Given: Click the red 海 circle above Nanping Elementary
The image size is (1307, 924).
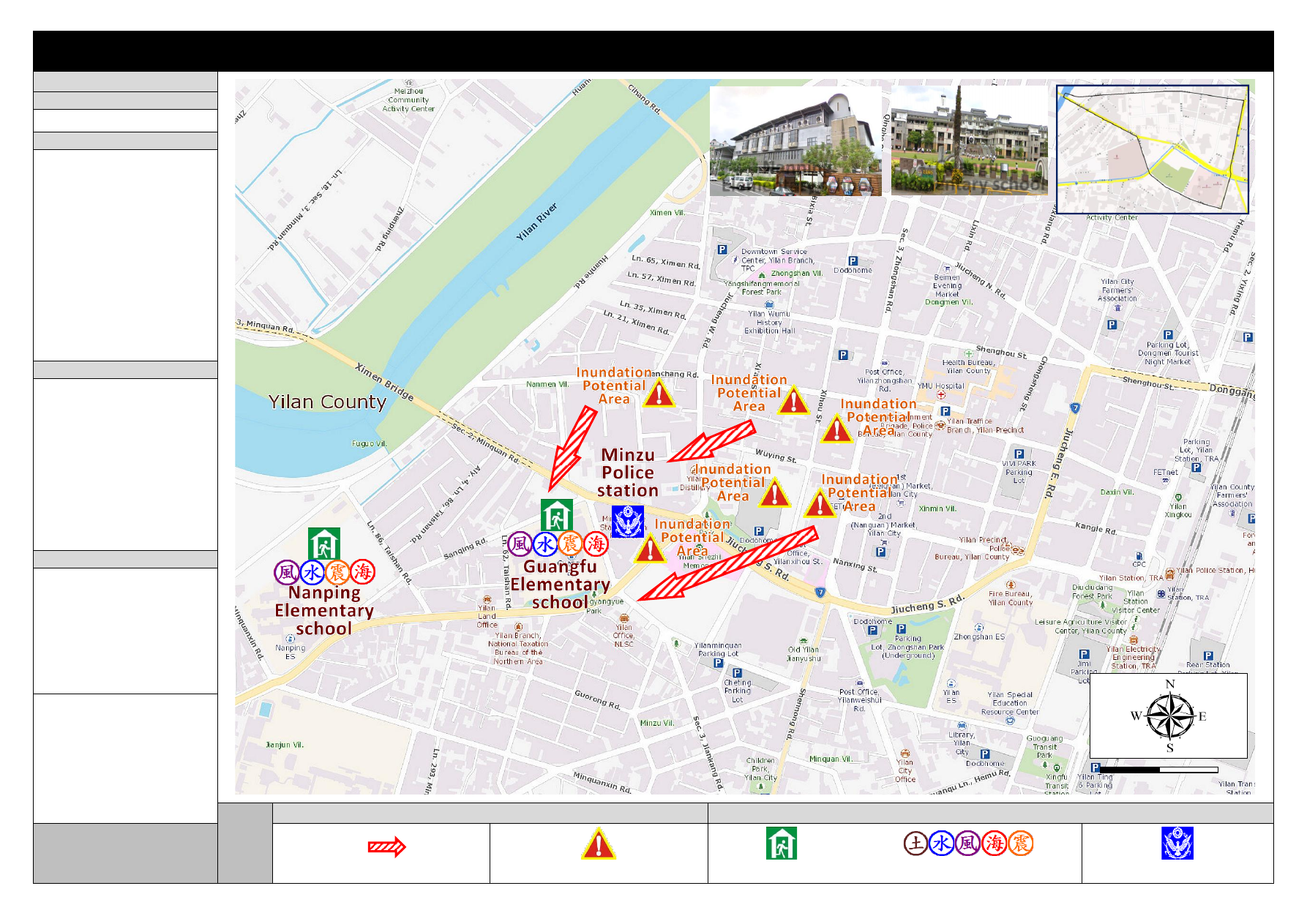Looking at the screenshot, I should pos(363,572).
